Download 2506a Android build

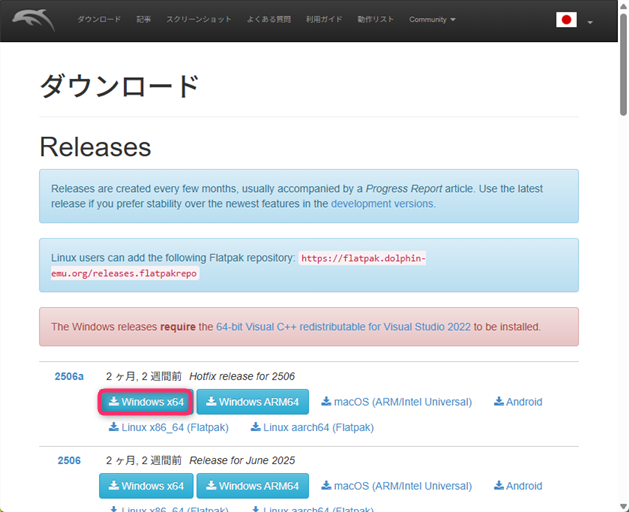(518, 402)
